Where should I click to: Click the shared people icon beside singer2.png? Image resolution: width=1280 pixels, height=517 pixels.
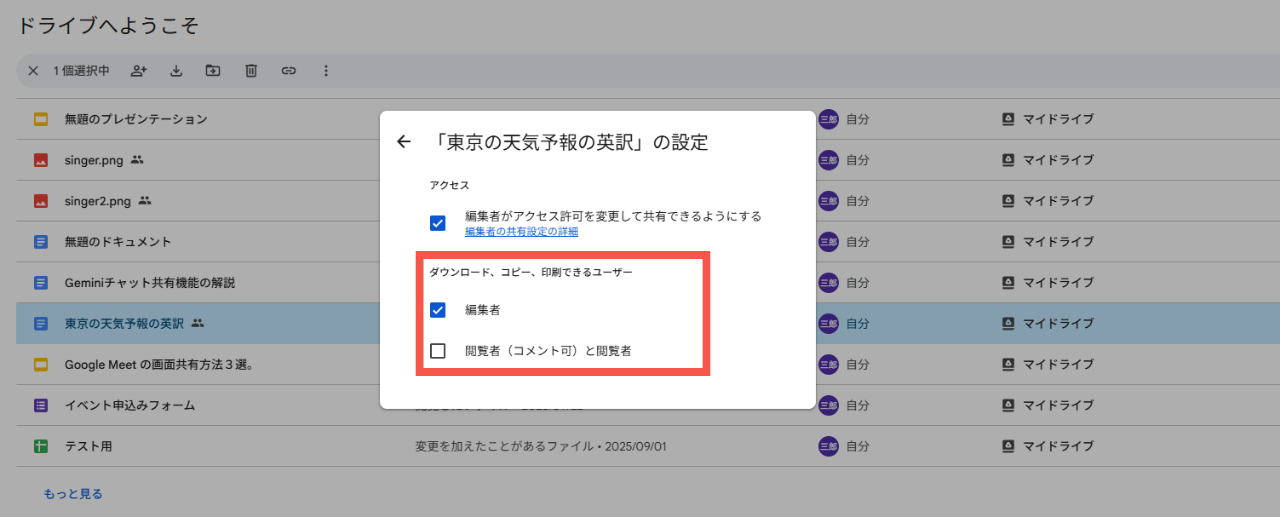(145, 201)
